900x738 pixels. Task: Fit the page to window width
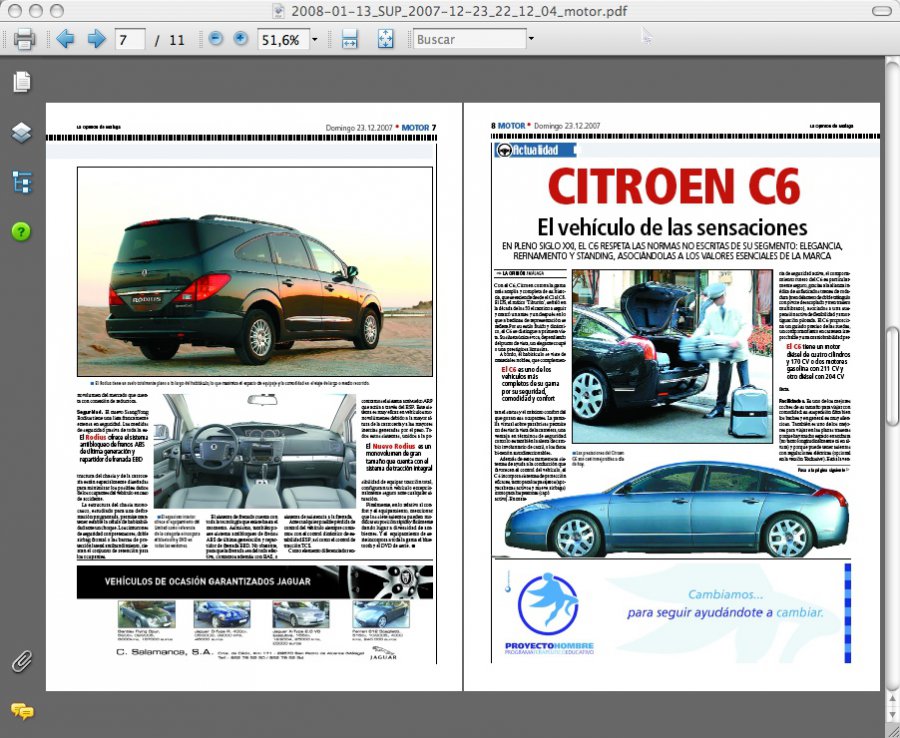click(349, 39)
